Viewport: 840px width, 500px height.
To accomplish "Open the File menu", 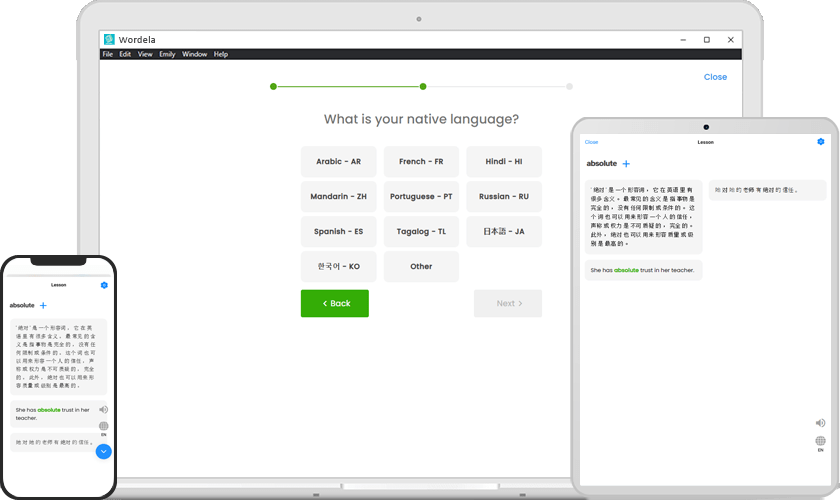I will click(108, 54).
